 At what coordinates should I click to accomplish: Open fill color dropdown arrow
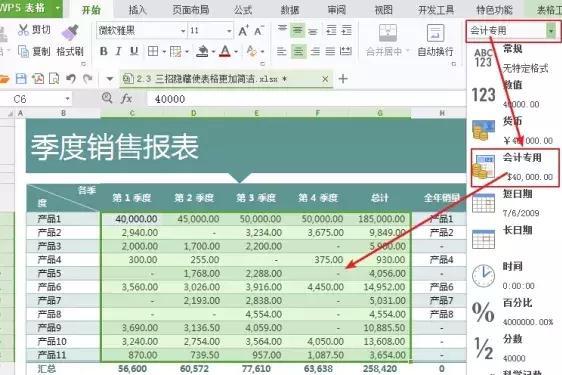(x=214, y=52)
